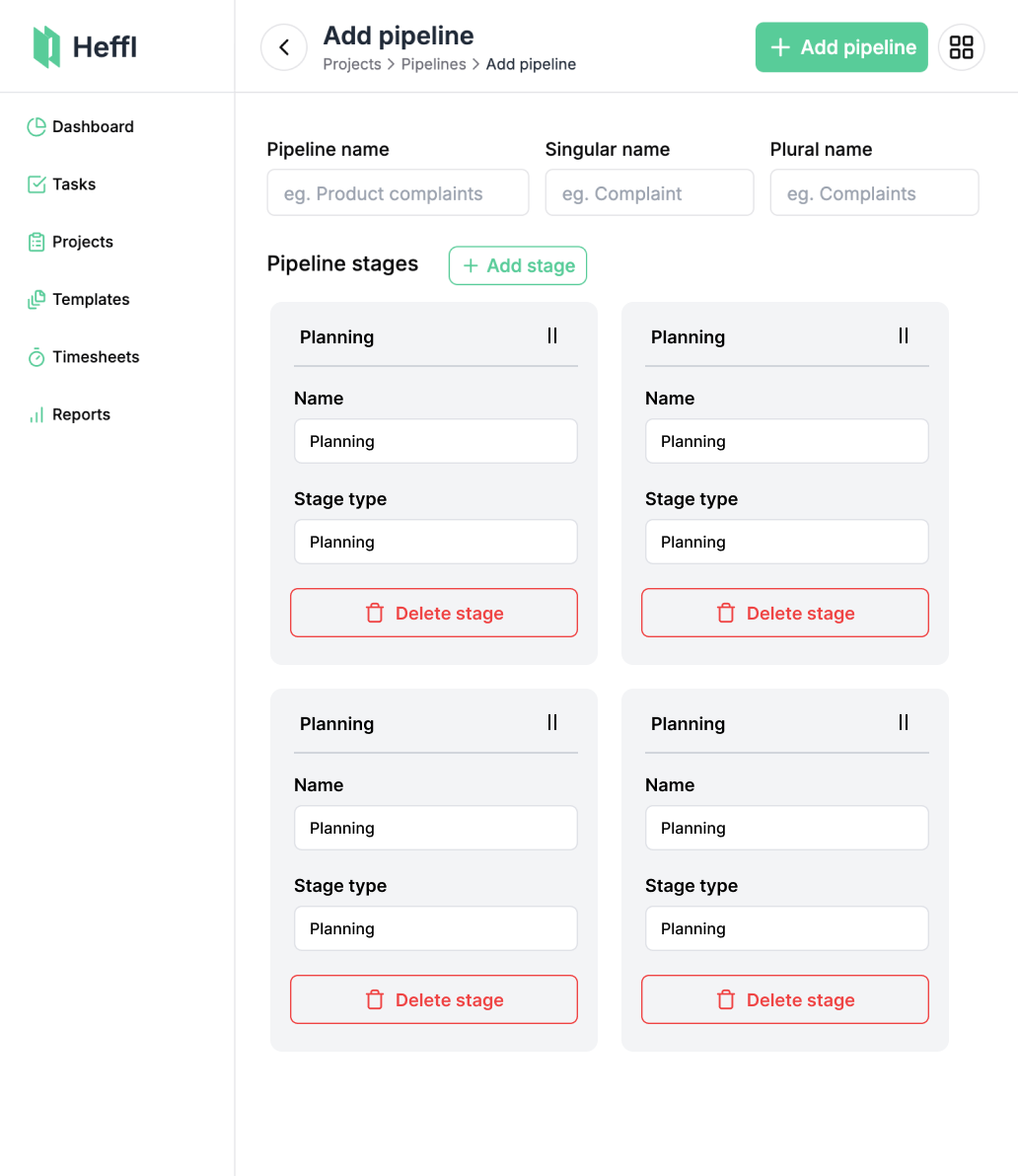The image size is (1018, 1176).
Task: Edit Name field of bottom-left stage
Action: coord(436,828)
